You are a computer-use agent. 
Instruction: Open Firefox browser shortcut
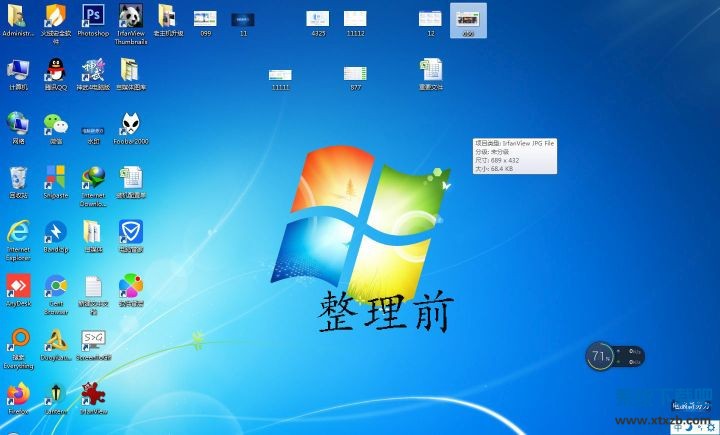tap(18, 393)
